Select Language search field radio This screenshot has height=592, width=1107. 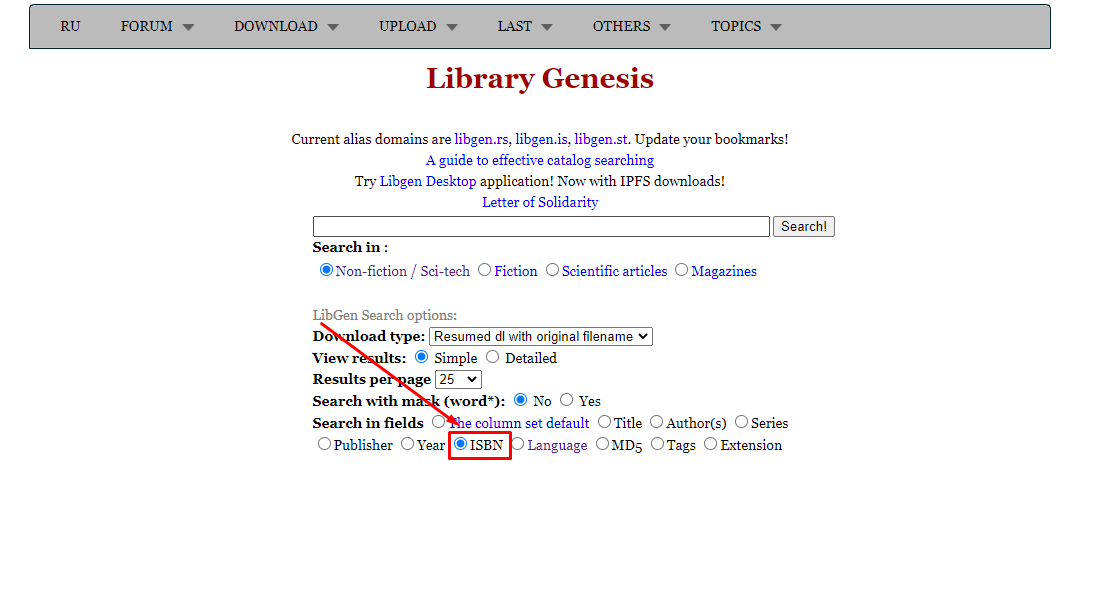tap(517, 444)
